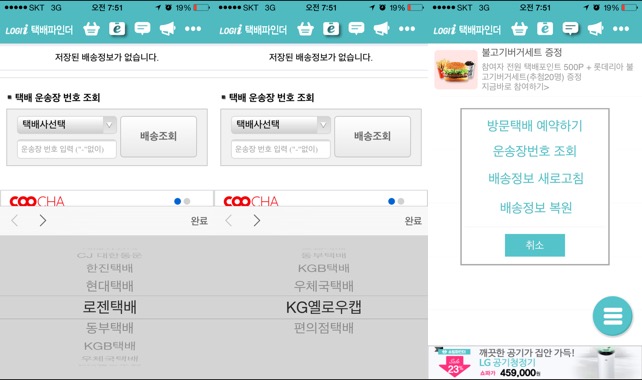Screen dimensions: 642x380
Task: Select 편의점택배 in middle picker wheel
Action: [x=323, y=328]
